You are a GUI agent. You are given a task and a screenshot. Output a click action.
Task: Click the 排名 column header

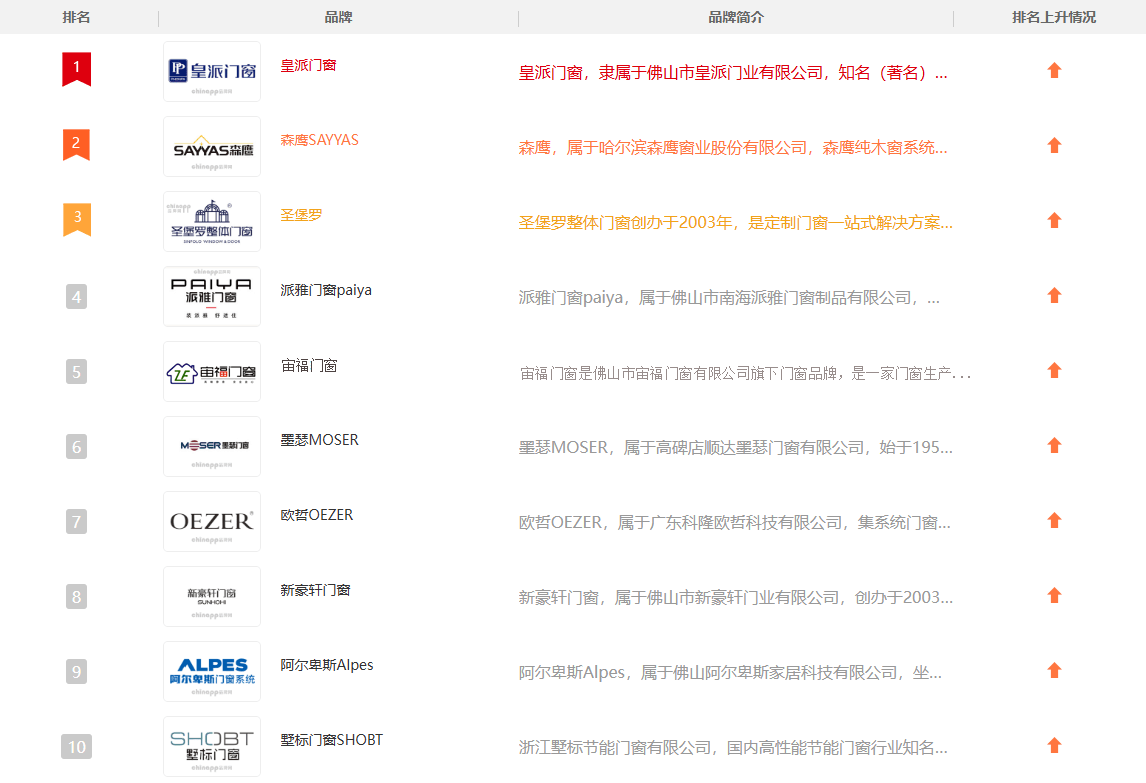click(x=77, y=17)
